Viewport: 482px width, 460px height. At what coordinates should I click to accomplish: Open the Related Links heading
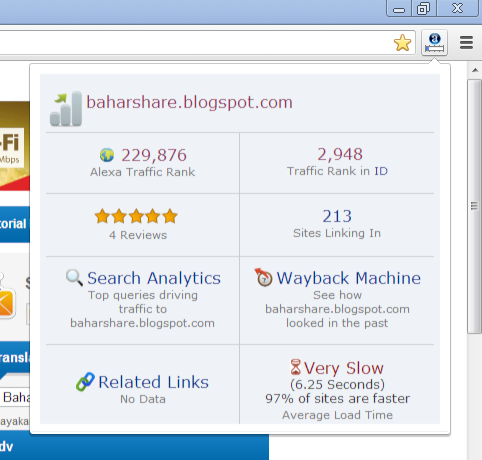[x=153, y=382]
